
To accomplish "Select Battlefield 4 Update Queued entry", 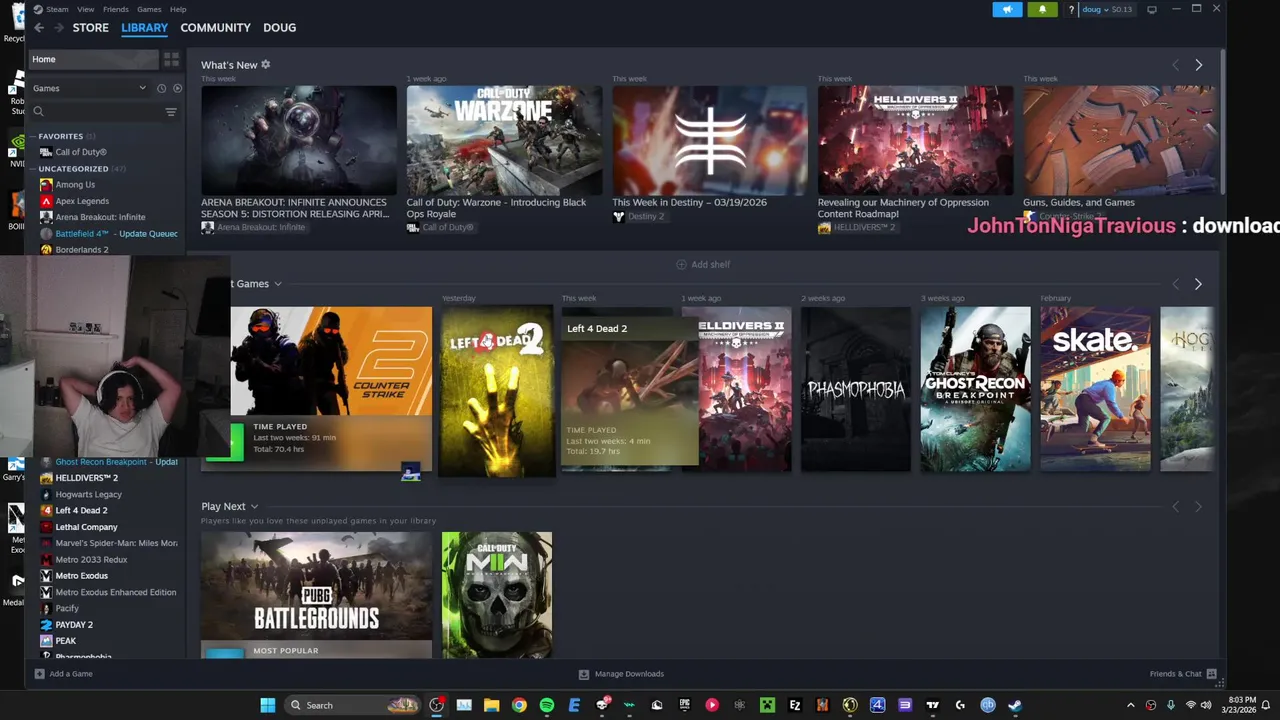I will (108, 234).
